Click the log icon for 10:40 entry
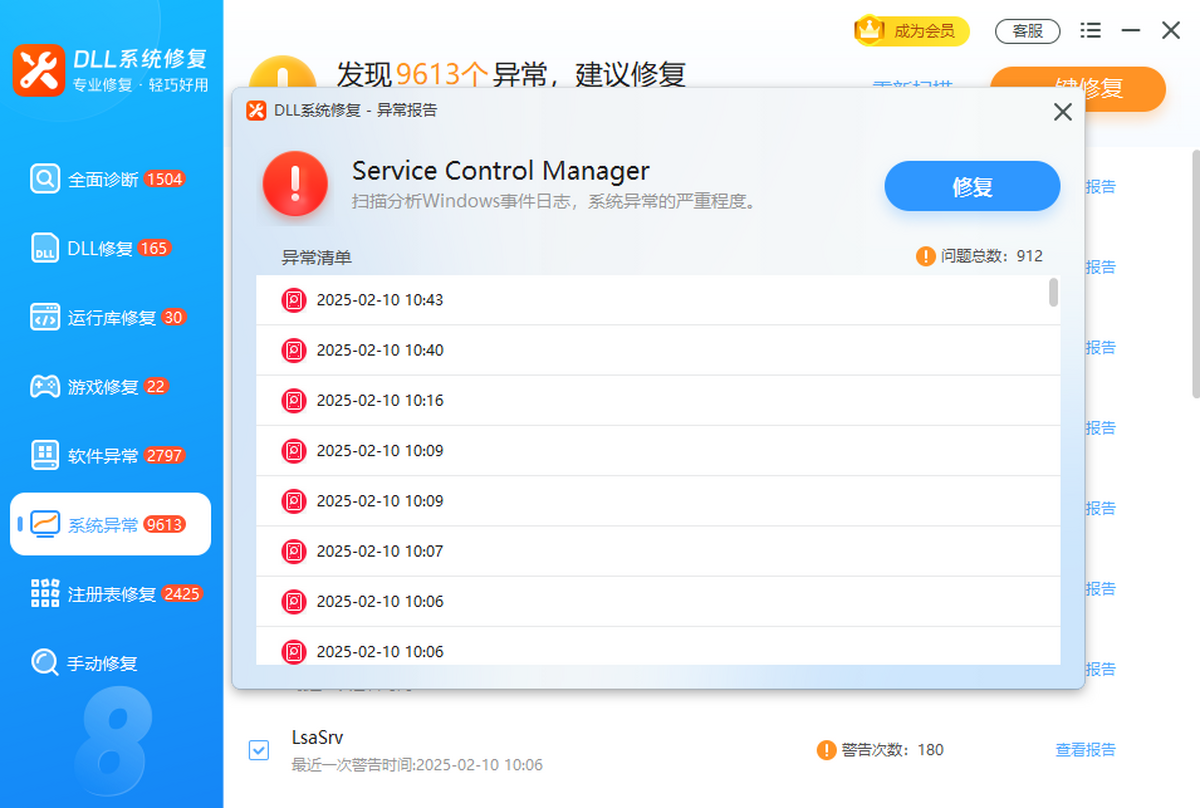1200x808 pixels. (294, 350)
